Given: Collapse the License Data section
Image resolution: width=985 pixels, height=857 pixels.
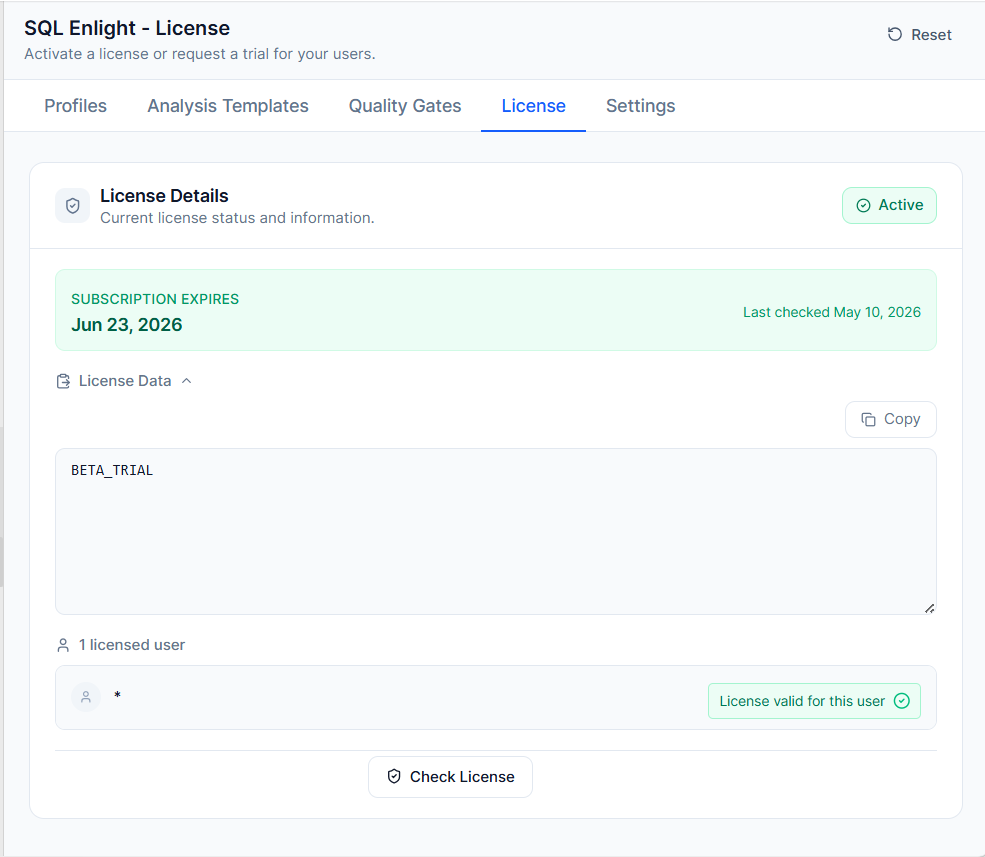Looking at the screenshot, I should 124,381.
